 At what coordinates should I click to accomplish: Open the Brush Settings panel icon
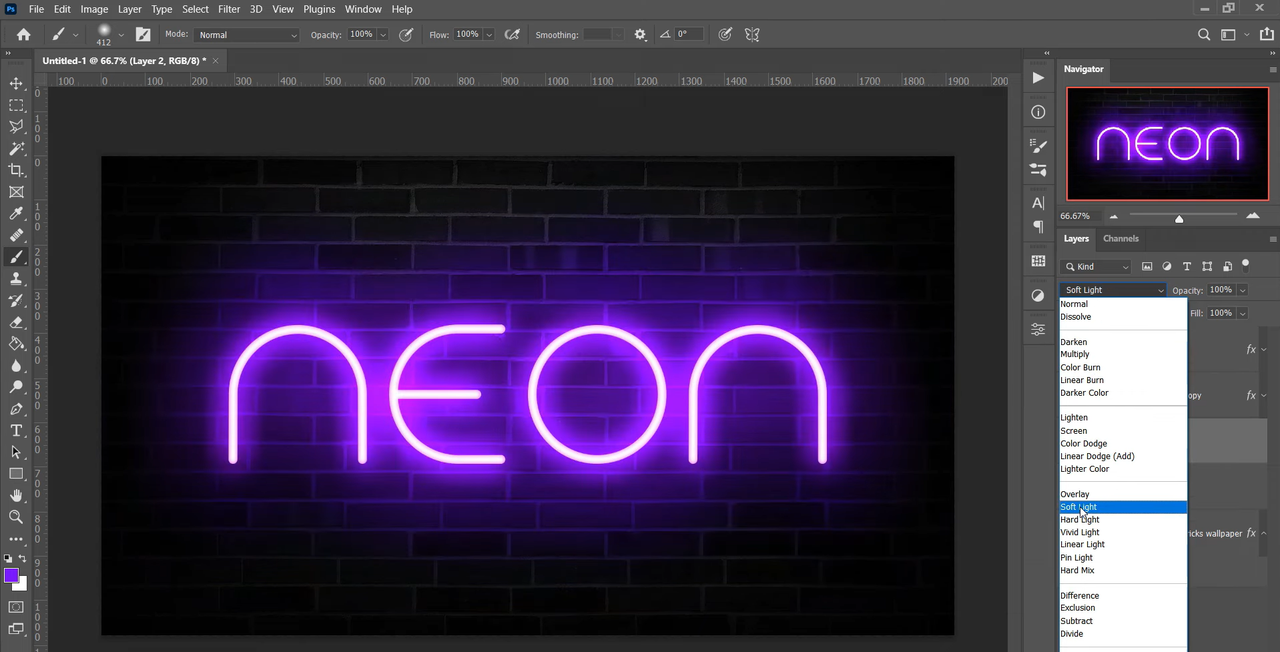click(x=1038, y=145)
